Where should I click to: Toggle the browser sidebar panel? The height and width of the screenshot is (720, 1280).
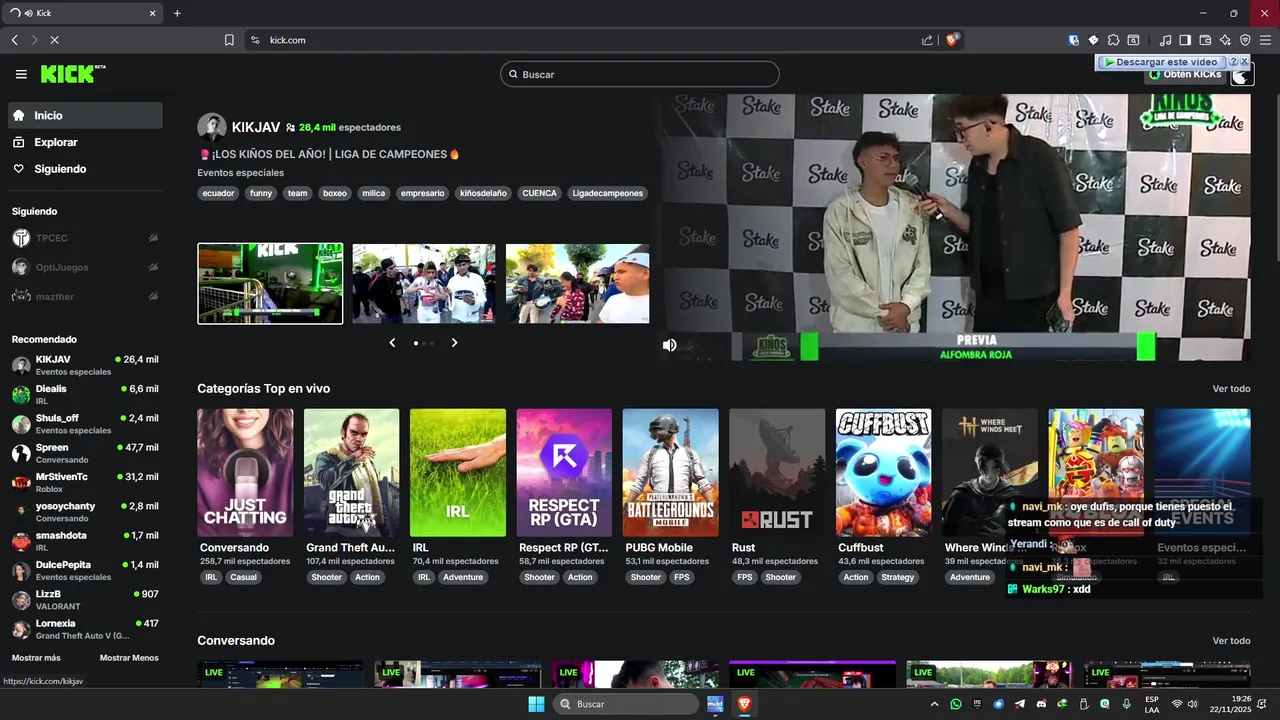click(1185, 40)
